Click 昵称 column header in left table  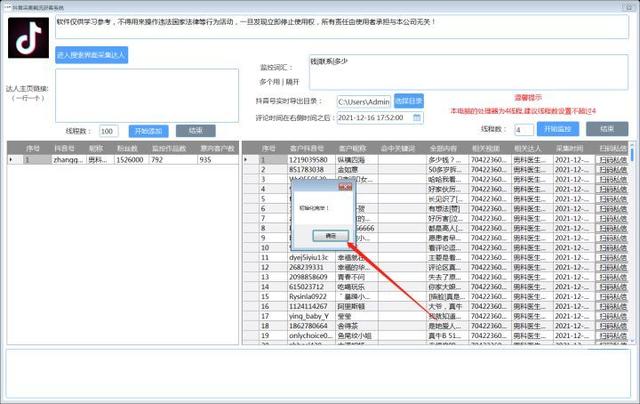pos(96,148)
